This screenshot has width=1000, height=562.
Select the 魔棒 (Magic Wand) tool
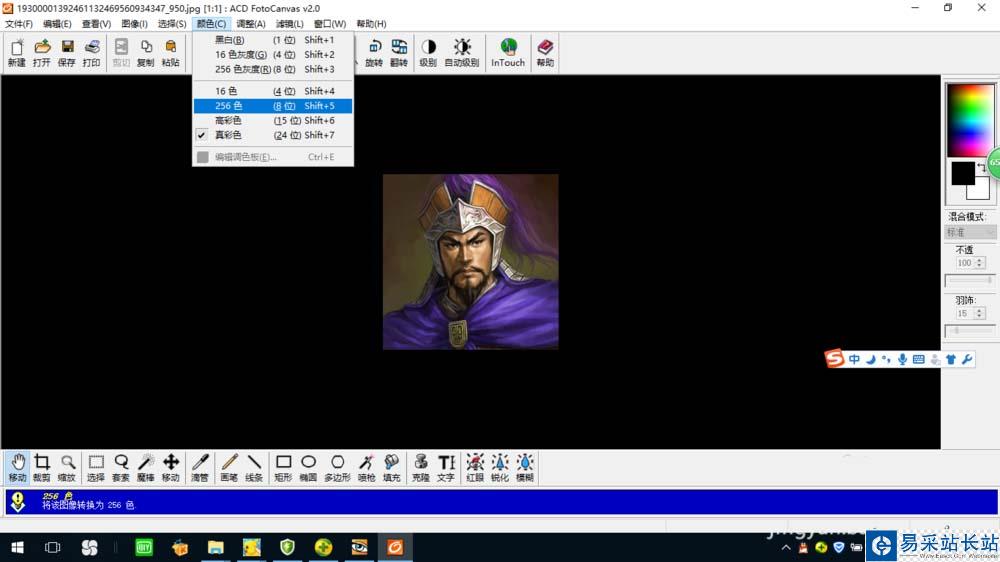click(x=145, y=468)
